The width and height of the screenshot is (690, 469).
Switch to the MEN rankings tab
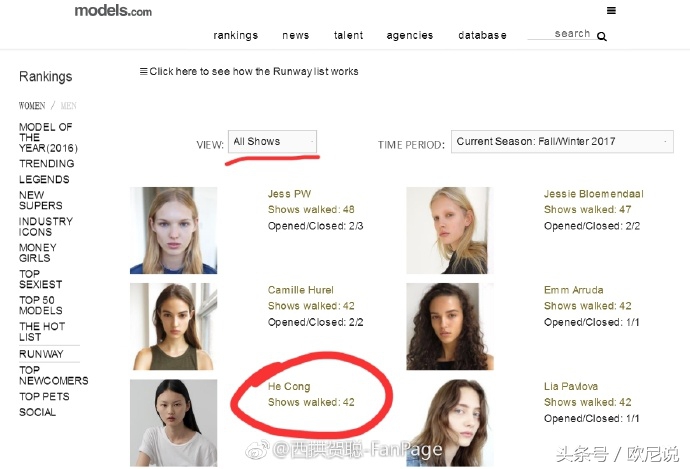point(68,105)
